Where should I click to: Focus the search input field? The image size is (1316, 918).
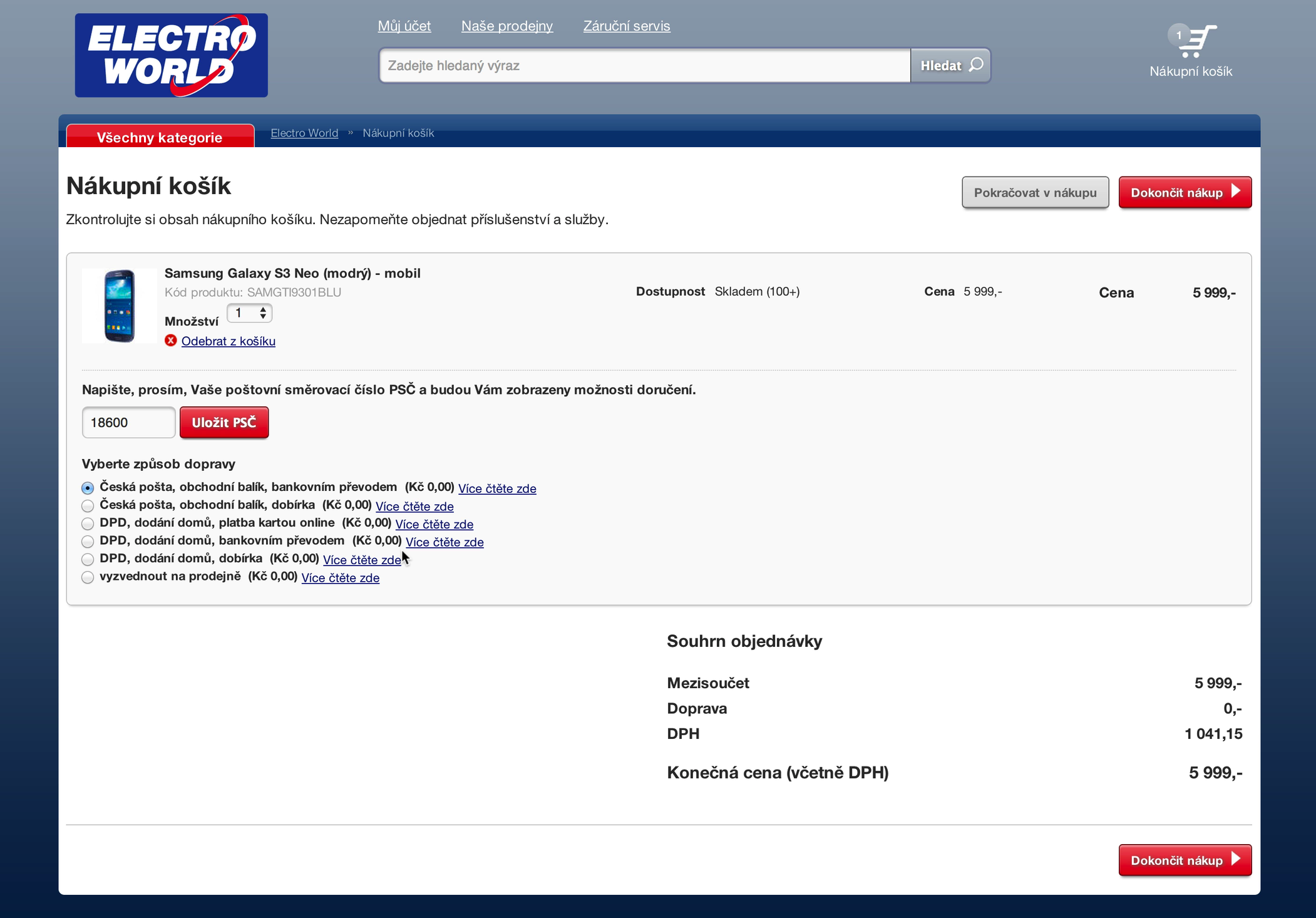point(645,65)
